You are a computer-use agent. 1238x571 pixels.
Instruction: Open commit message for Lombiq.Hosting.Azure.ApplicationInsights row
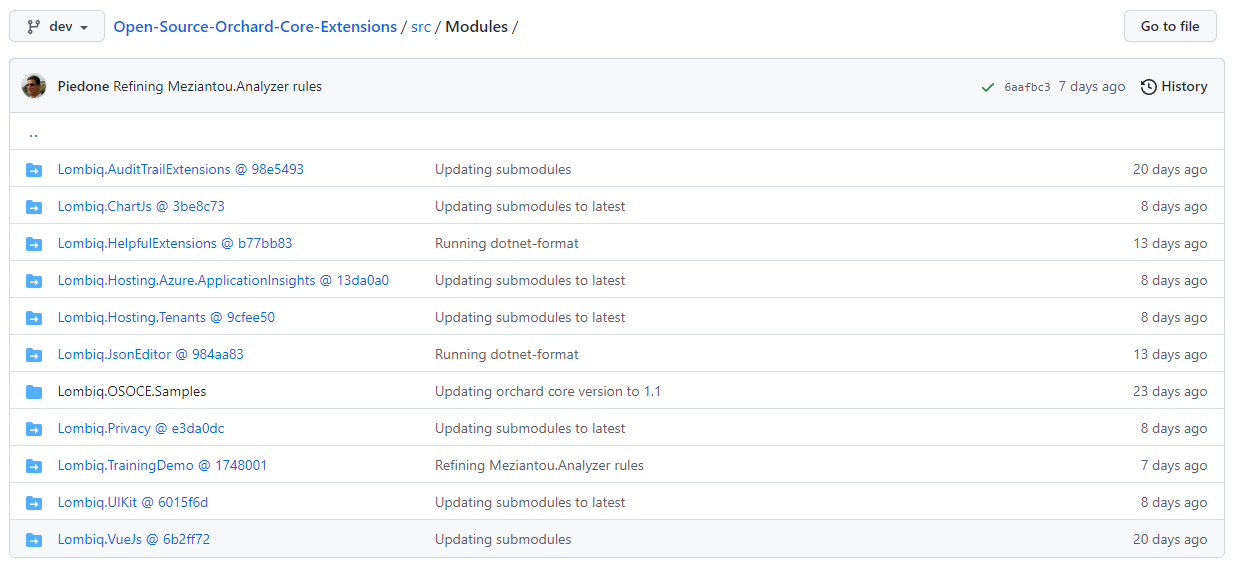[530, 280]
